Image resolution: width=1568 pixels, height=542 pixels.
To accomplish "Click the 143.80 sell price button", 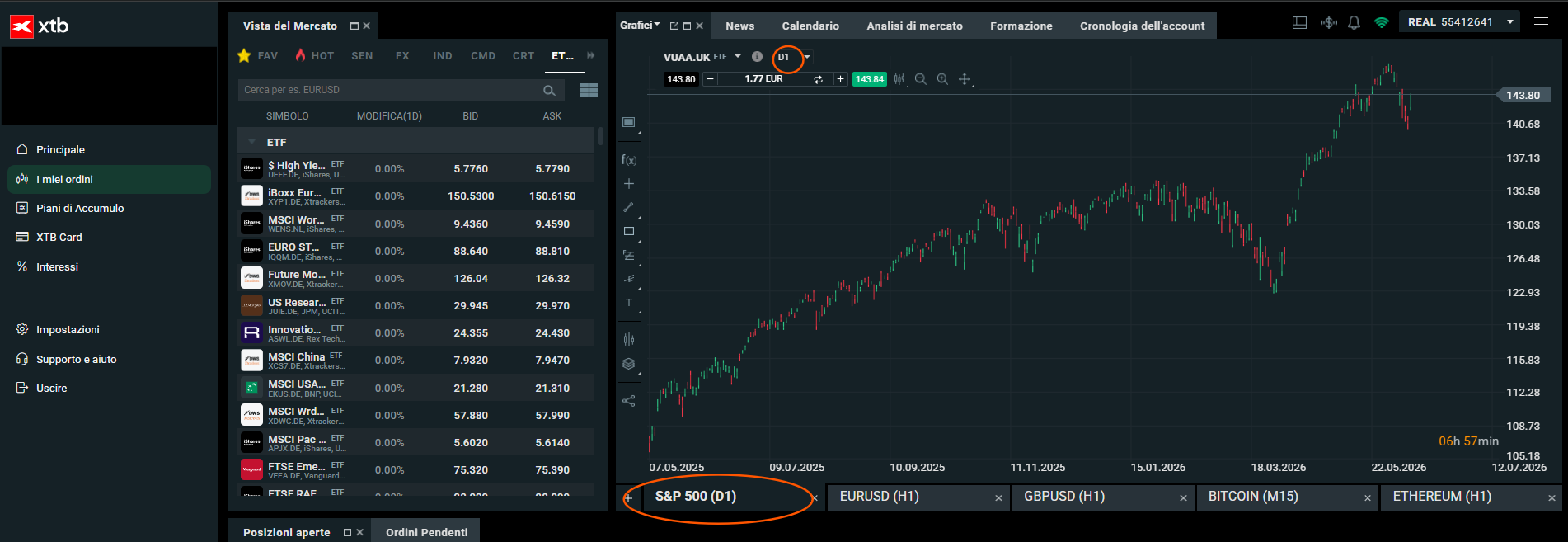I will coord(681,79).
